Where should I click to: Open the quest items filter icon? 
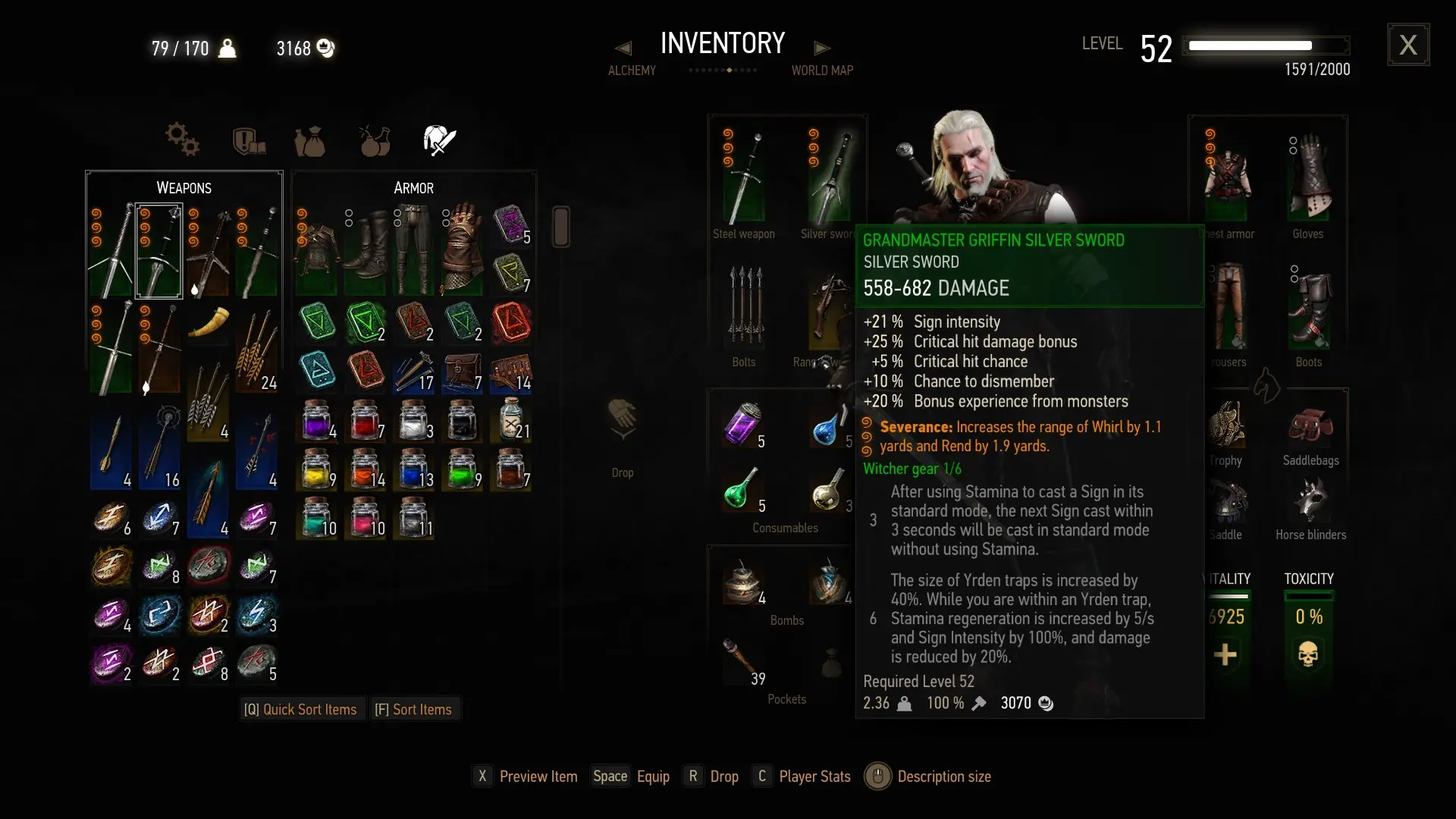pyautogui.click(x=249, y=141)
